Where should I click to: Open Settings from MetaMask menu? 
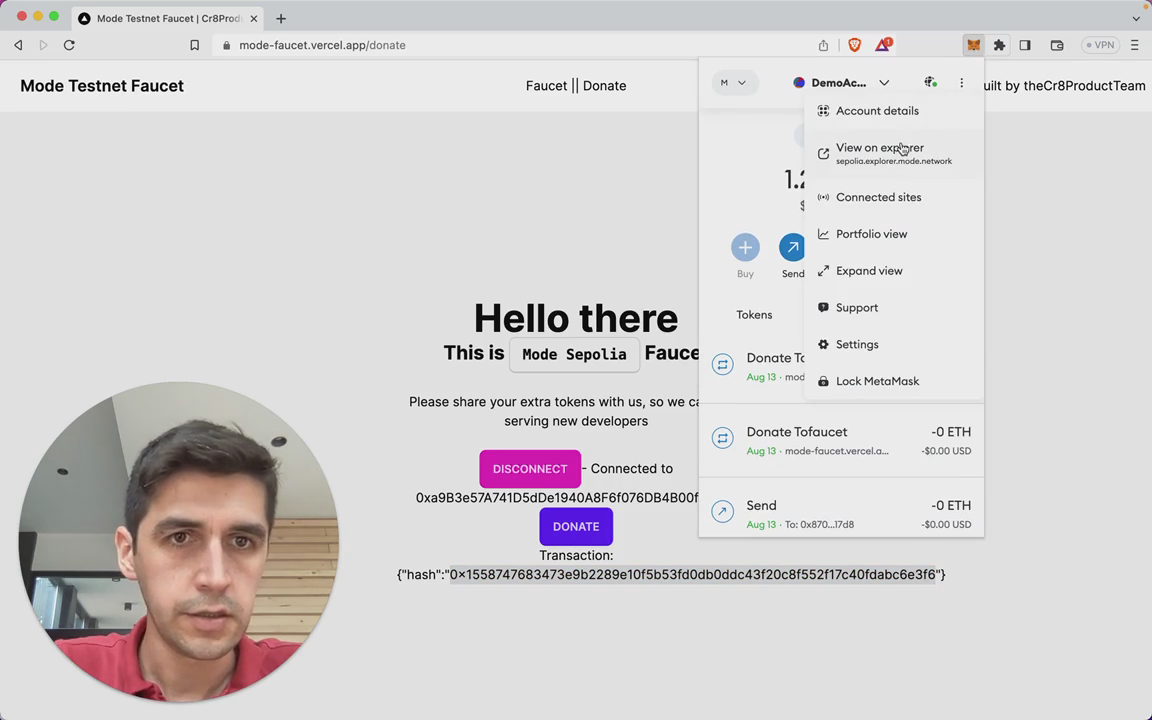(x=893, y=344)
